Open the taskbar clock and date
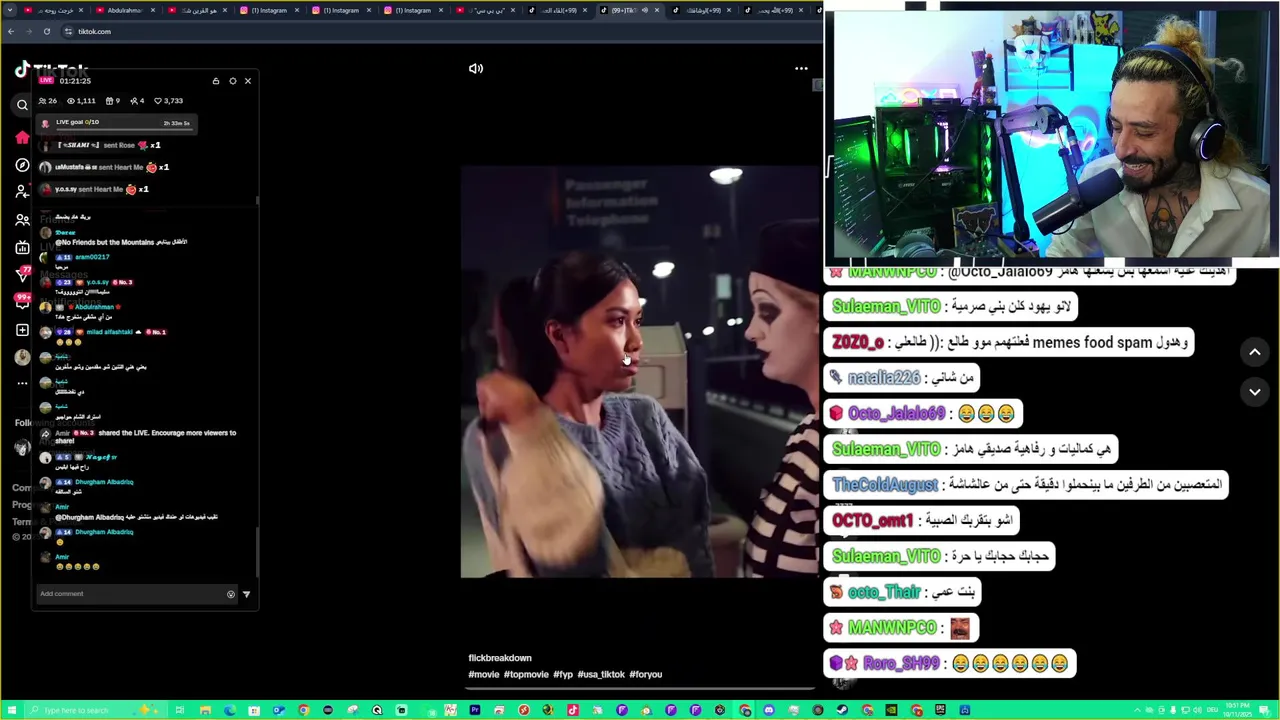The image size is (1280, 720). (1236, 710)
